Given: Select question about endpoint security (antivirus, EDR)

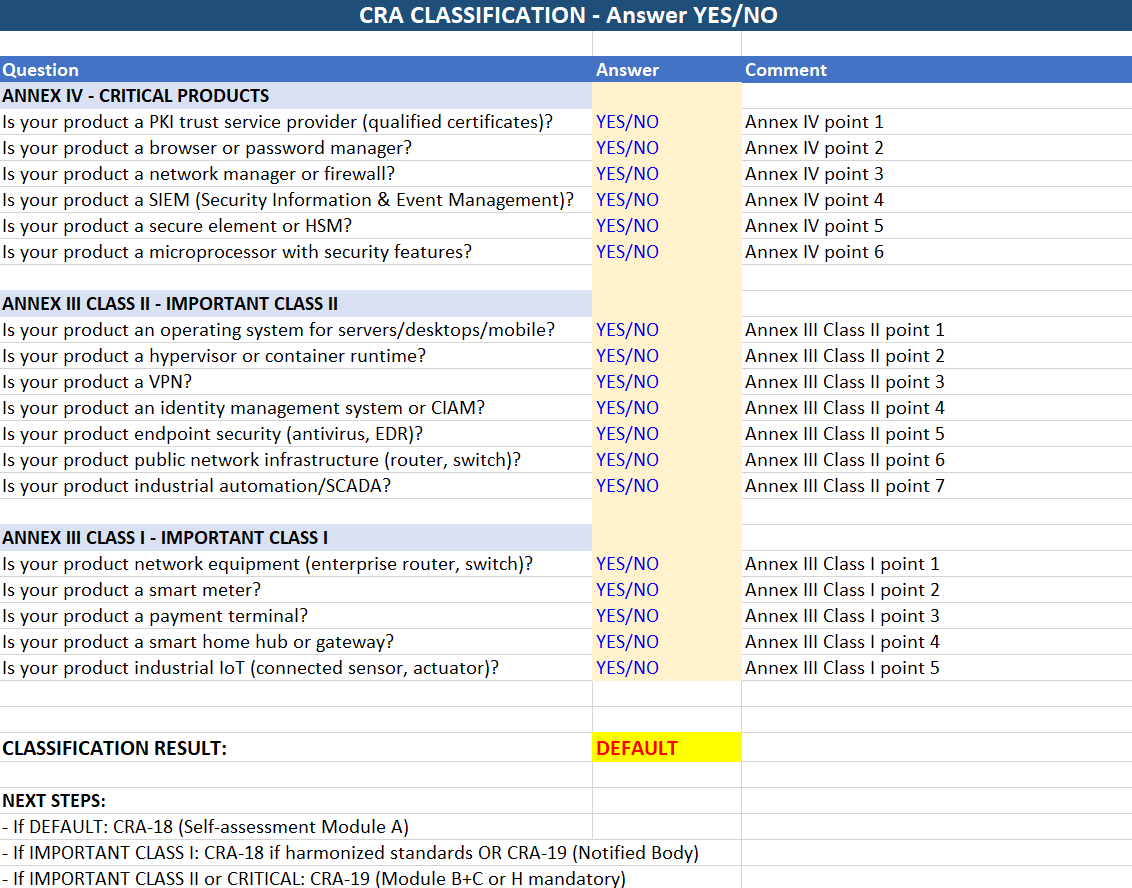Looking at the screenshot, I should 213,434.
